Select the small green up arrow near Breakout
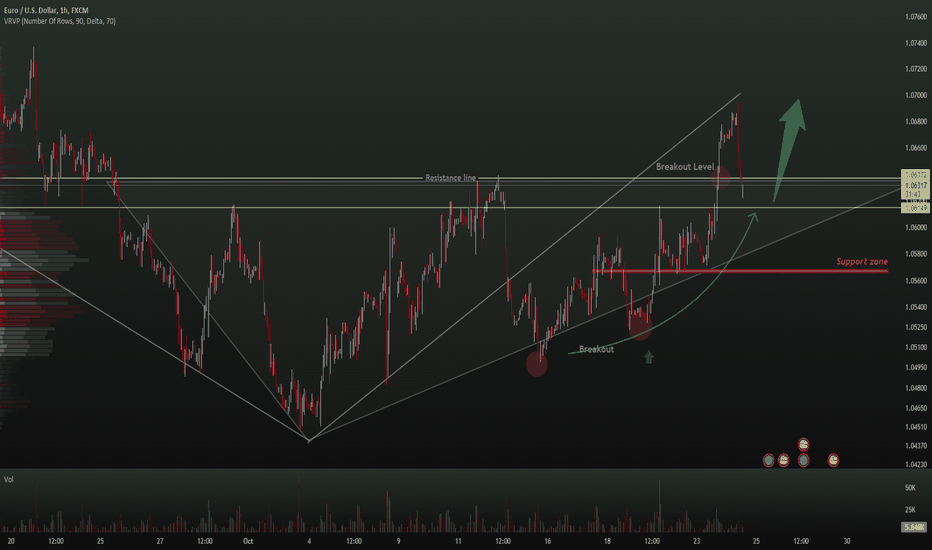This screenshot has width=932, height=550. (x=648, y=357)
